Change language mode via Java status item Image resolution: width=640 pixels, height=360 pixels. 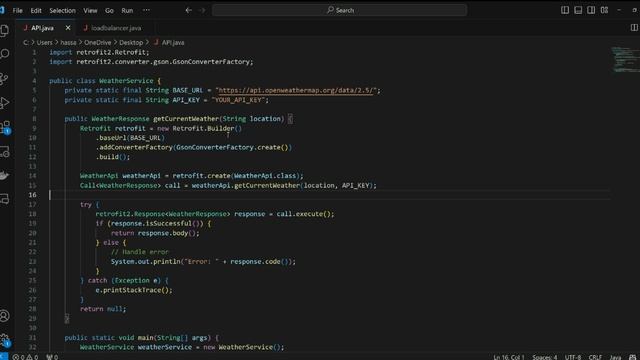point(615,357)
